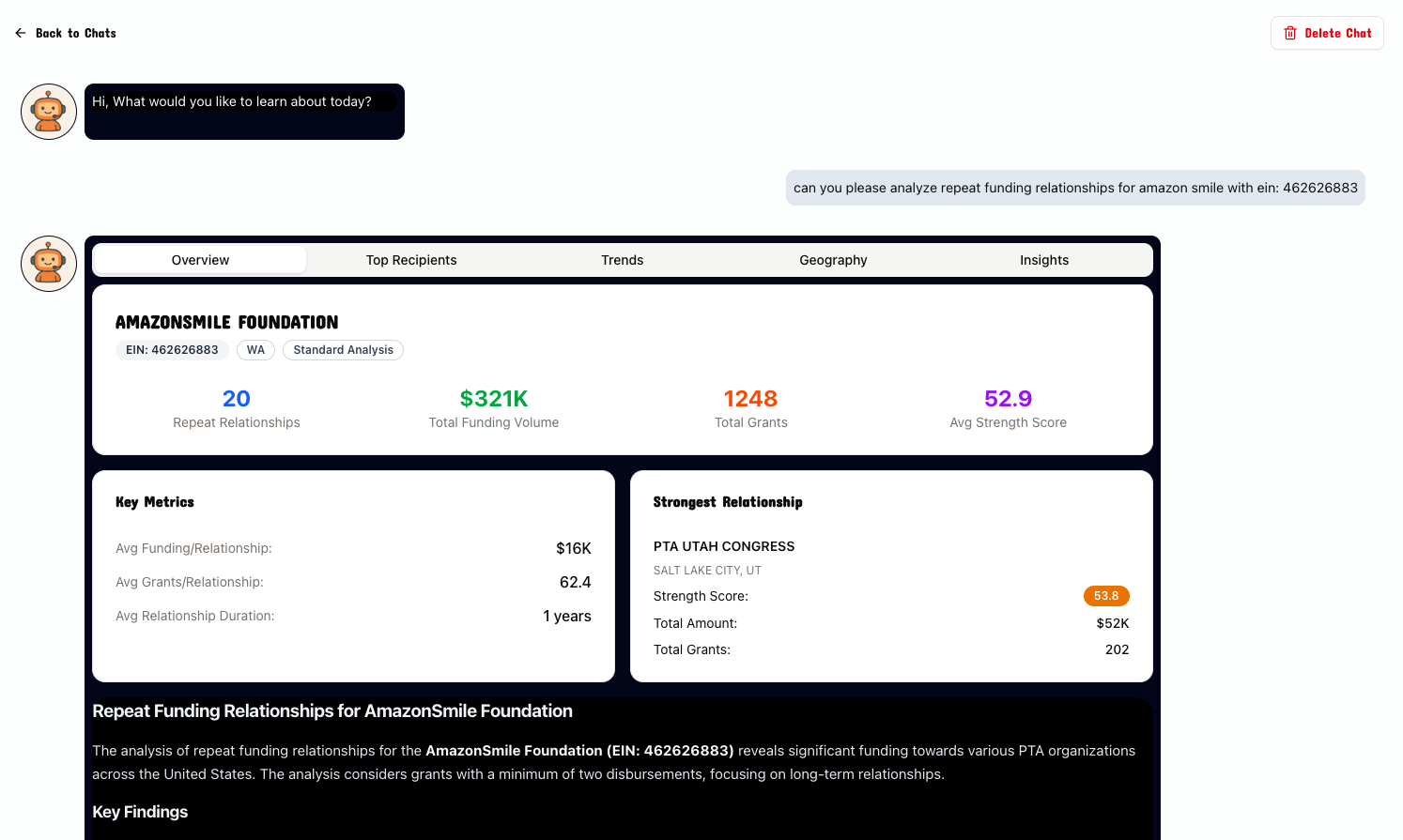
Task: Switch to the Insights tab
Action: 1044,260
